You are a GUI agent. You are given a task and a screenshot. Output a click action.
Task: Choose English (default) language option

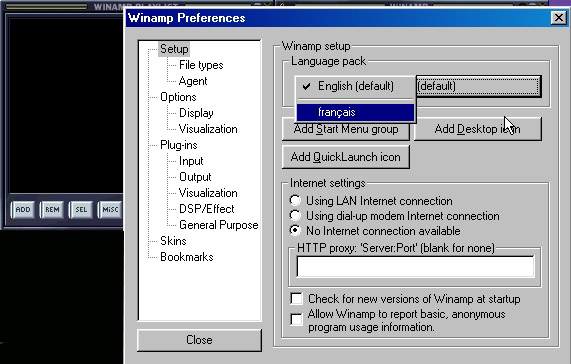[x=355, y=86]
